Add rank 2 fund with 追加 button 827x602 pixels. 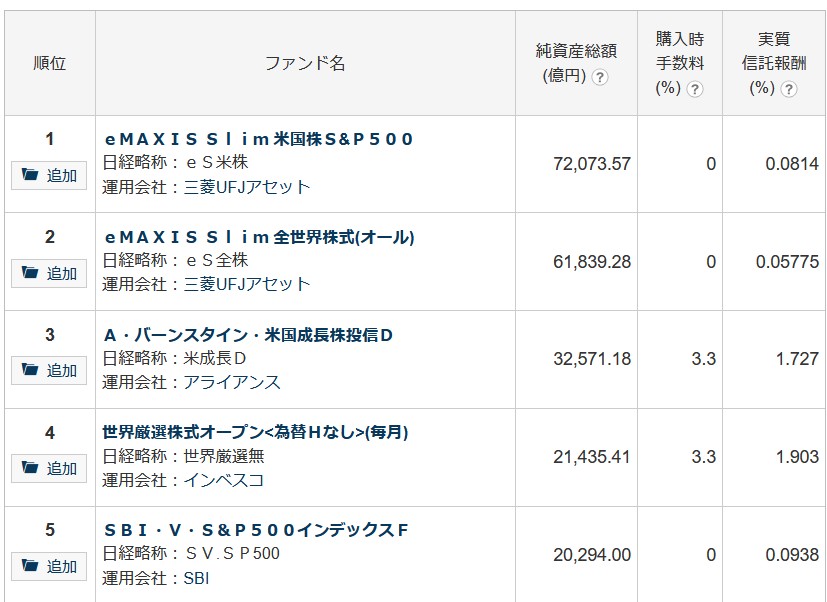(x=49, y=273)
